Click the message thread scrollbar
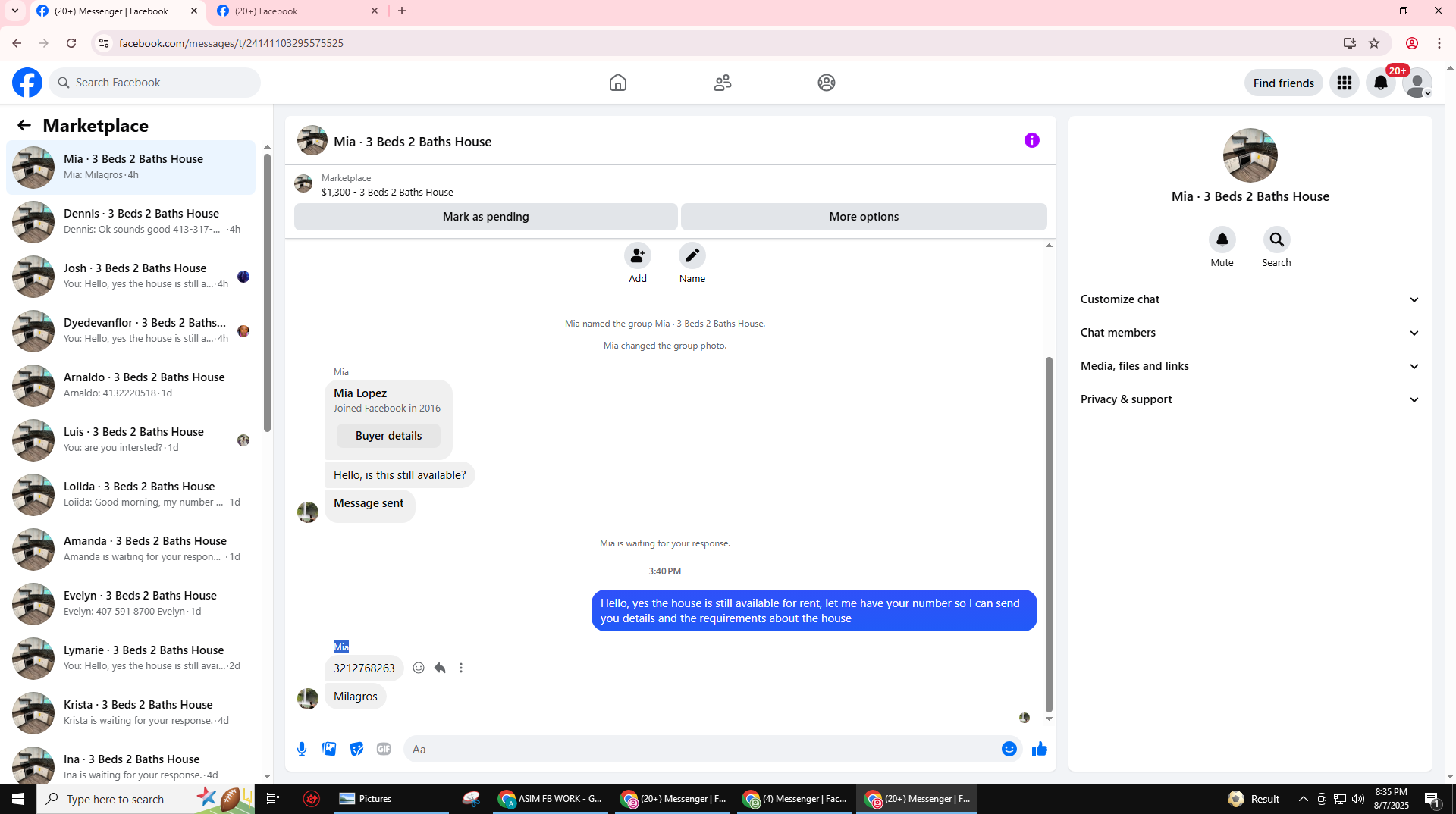The width and height of the screenshot is (1456, 814). (1049, 534)
